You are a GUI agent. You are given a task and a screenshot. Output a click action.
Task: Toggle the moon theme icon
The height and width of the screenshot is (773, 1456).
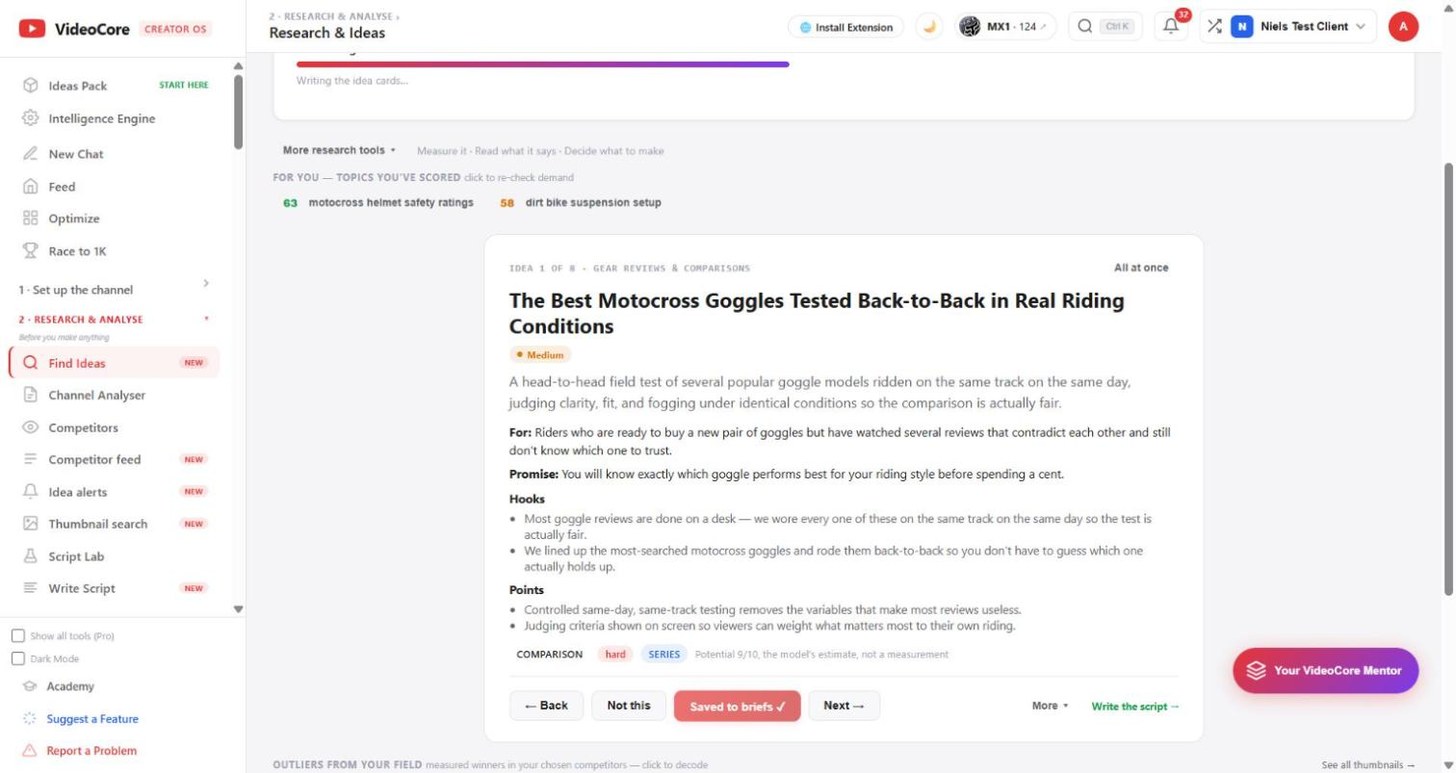click(x=929, y=27)
